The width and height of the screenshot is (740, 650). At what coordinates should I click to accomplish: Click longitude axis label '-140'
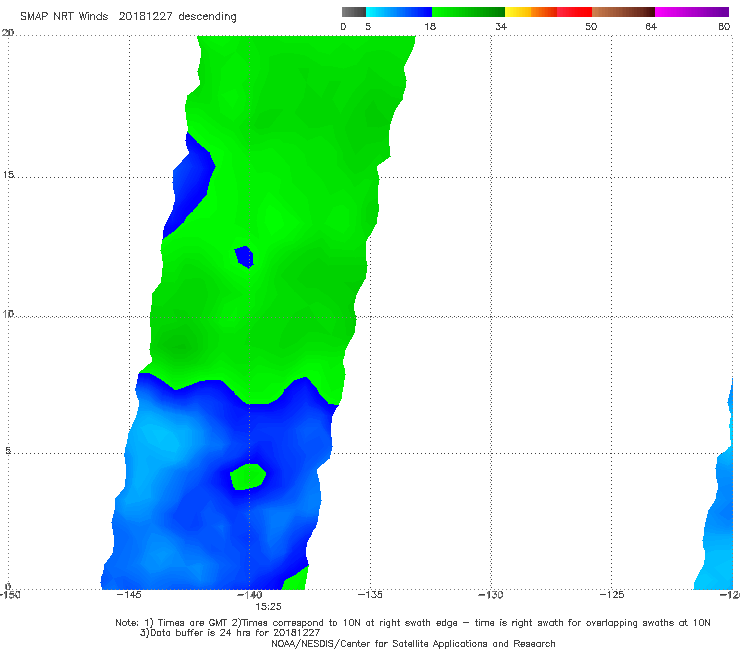249,595
